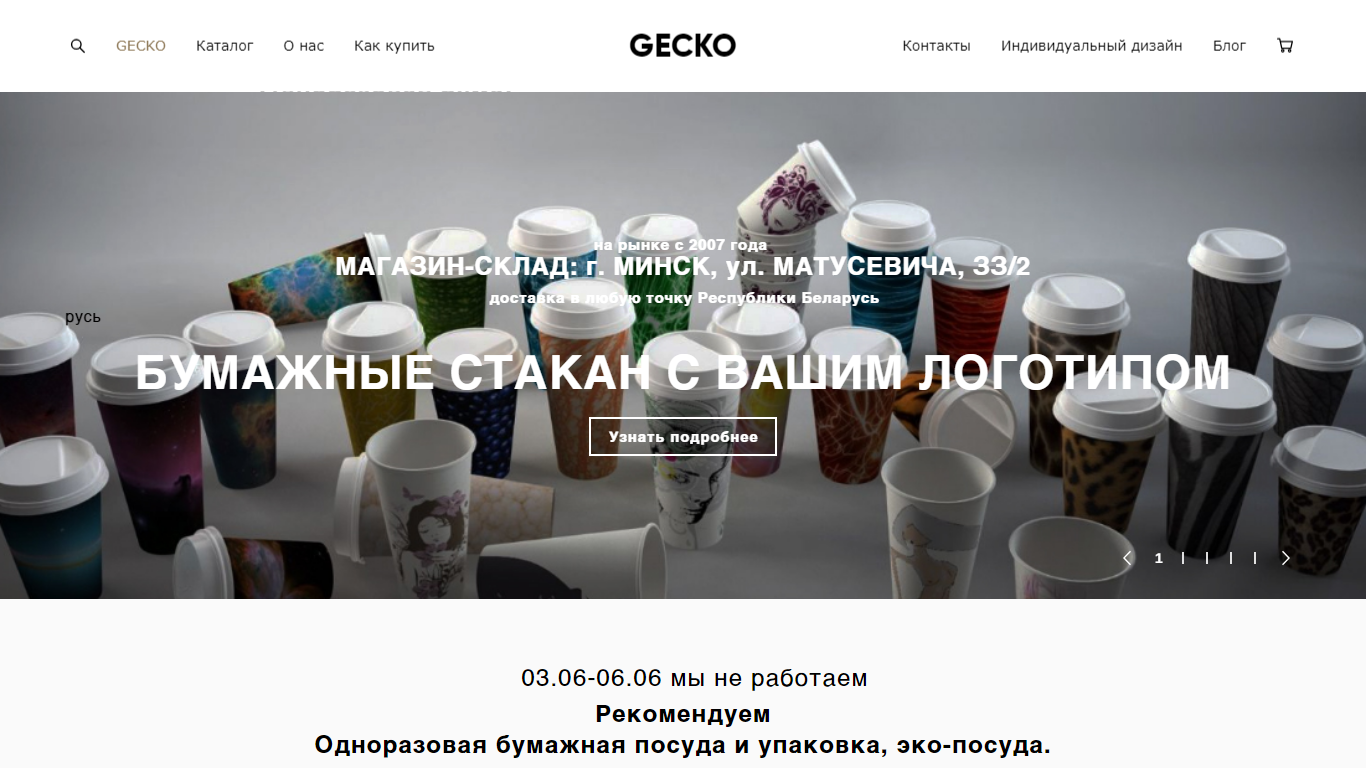Viewport: 1366px width, 768px height.
Task: Open the Блог page
Action: (x=1229, y=46)
